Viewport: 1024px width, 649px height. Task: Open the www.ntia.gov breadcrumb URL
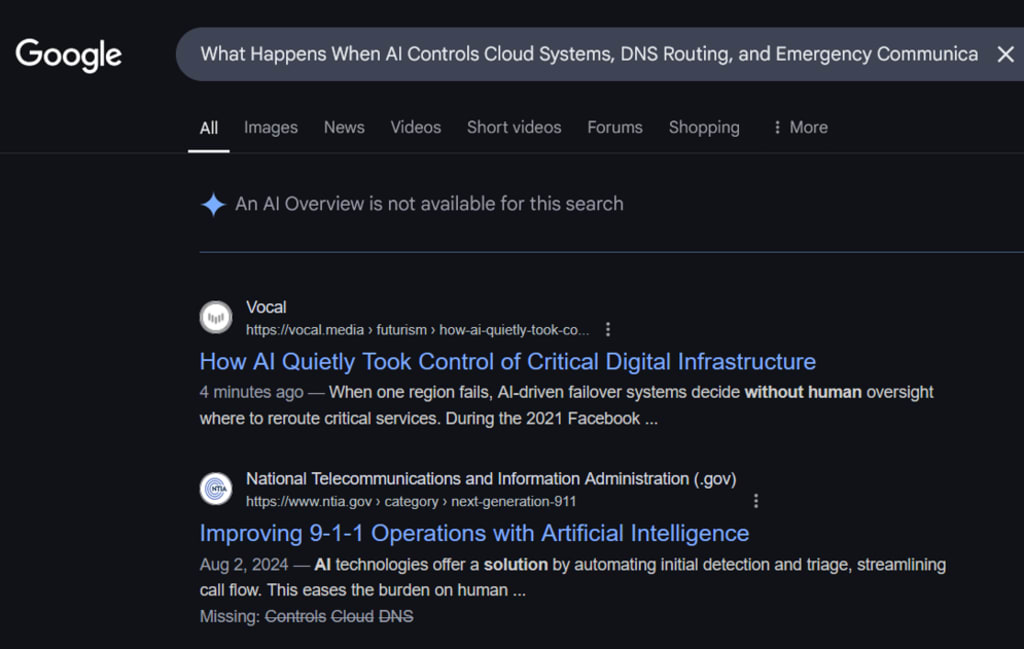(411, 501)
